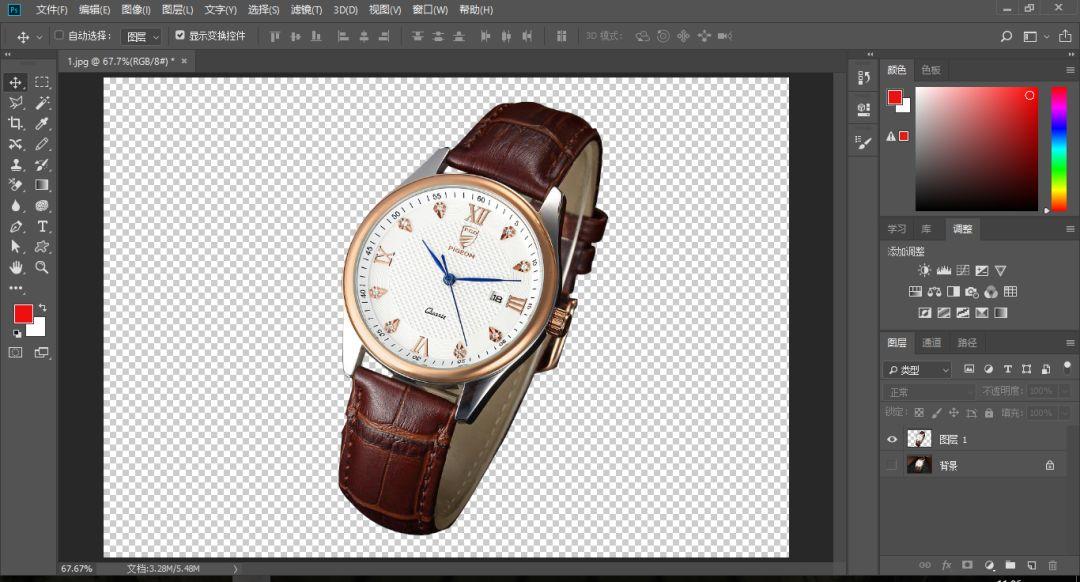Image resolution: width=1080 pixels, height=582 pixels.
Task: Swap foreground and background colors
Action: click(43, 307)
